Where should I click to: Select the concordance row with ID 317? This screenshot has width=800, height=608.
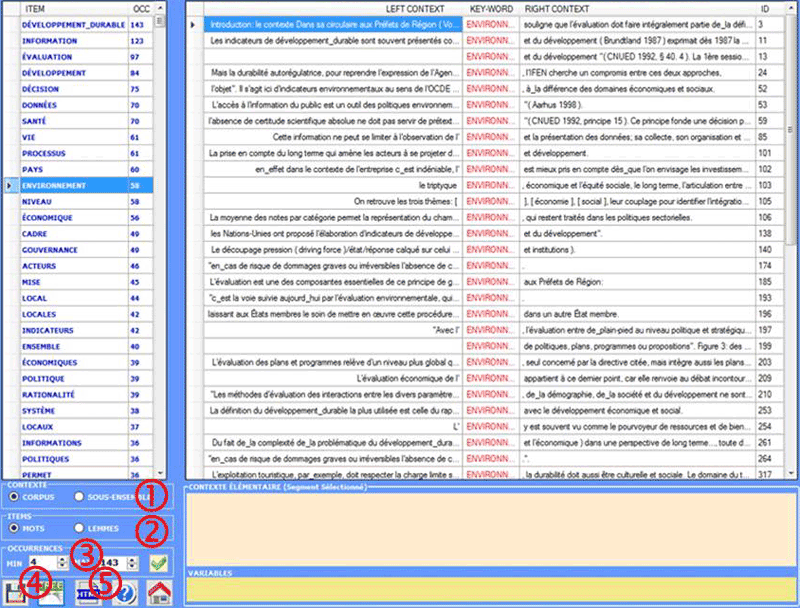(x=494, y=474)
